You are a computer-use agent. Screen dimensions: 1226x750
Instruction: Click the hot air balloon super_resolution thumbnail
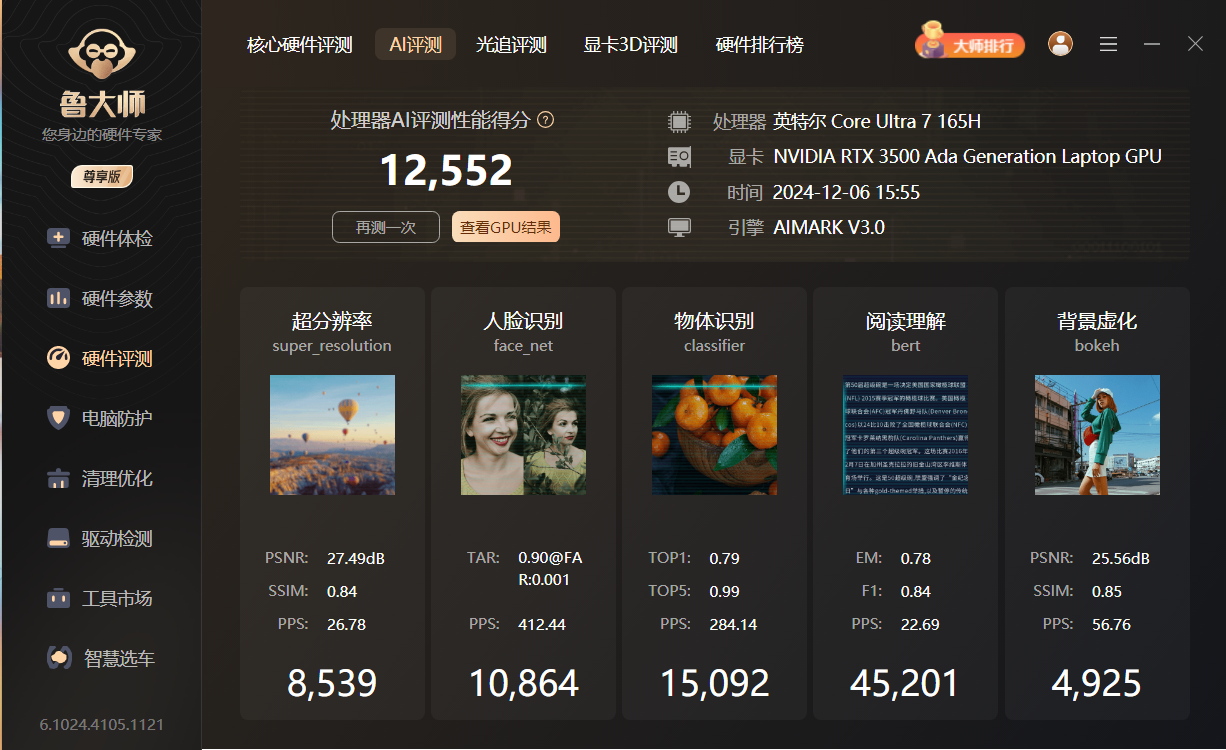pos(332,435)
